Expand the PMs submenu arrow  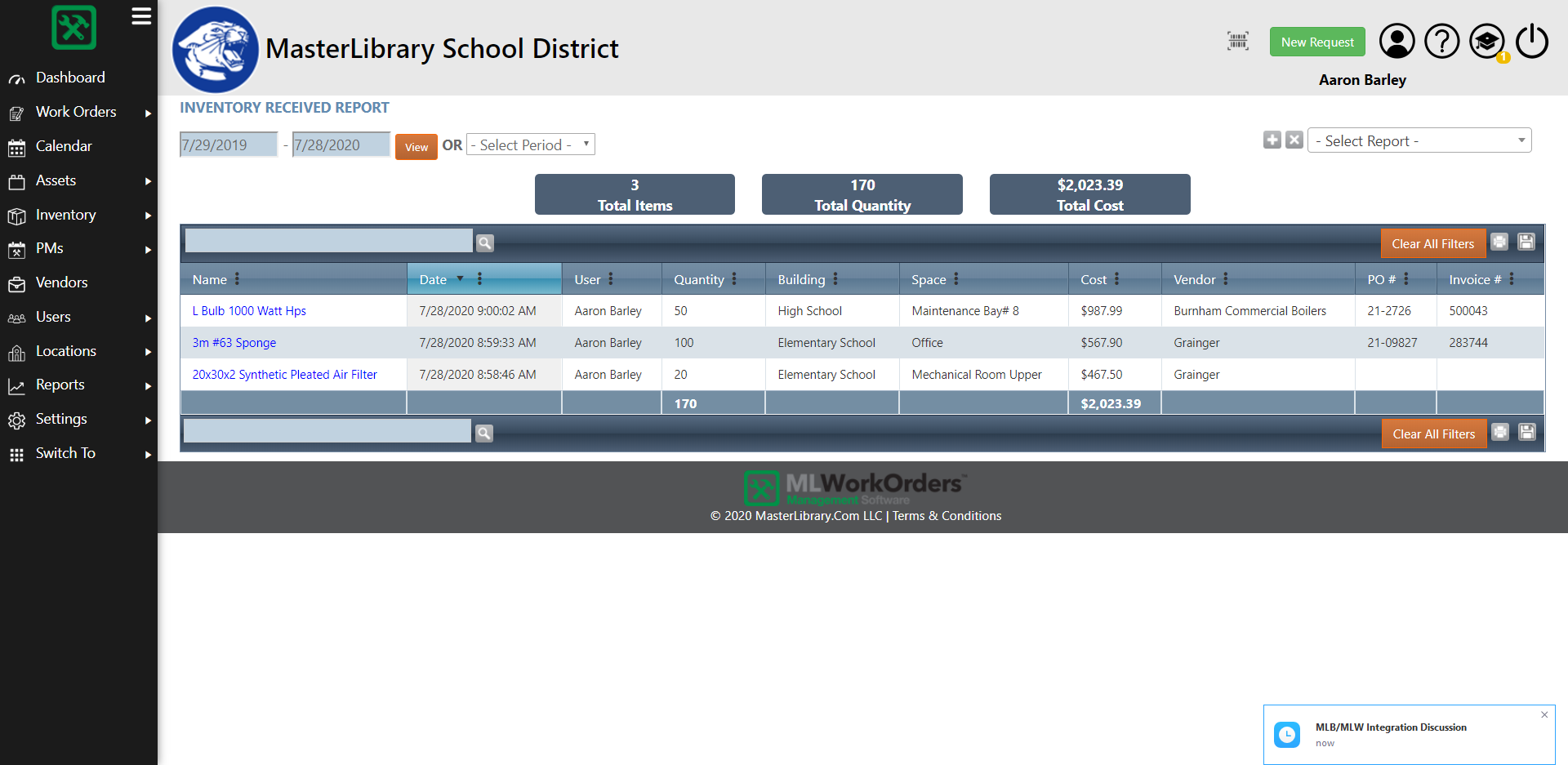(x=148, y=250)
